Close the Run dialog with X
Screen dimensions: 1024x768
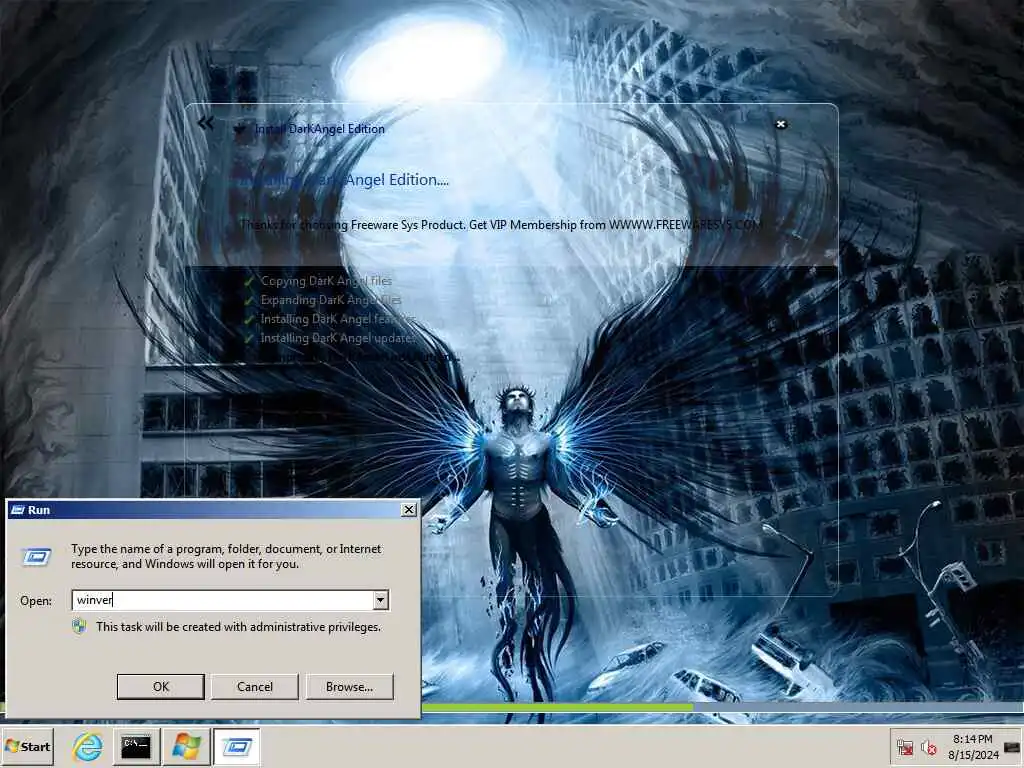point(409,509)
